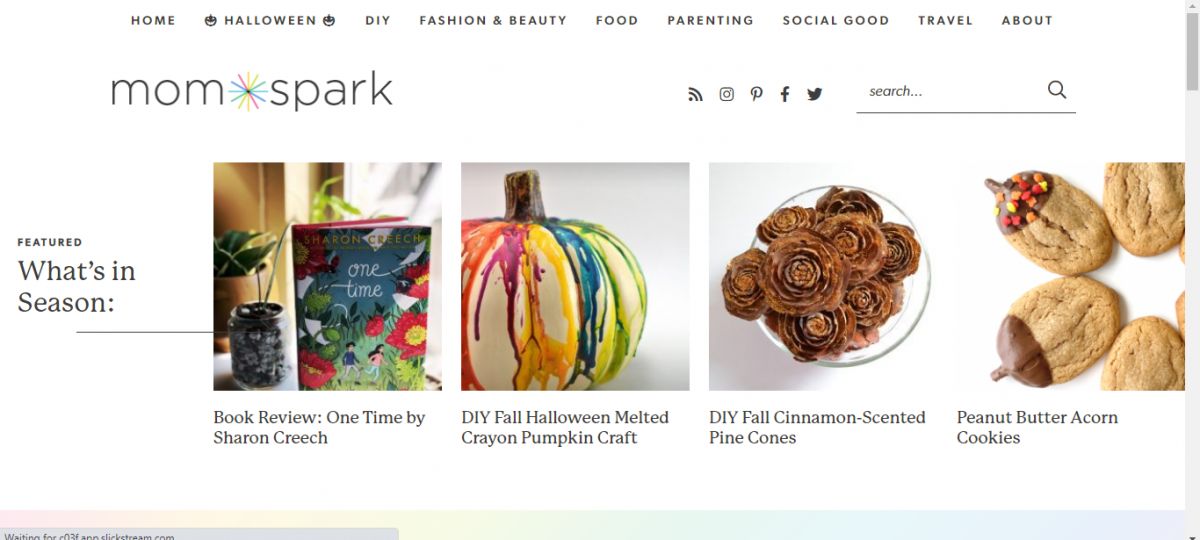Click the Facebook icon

[785, 94]
